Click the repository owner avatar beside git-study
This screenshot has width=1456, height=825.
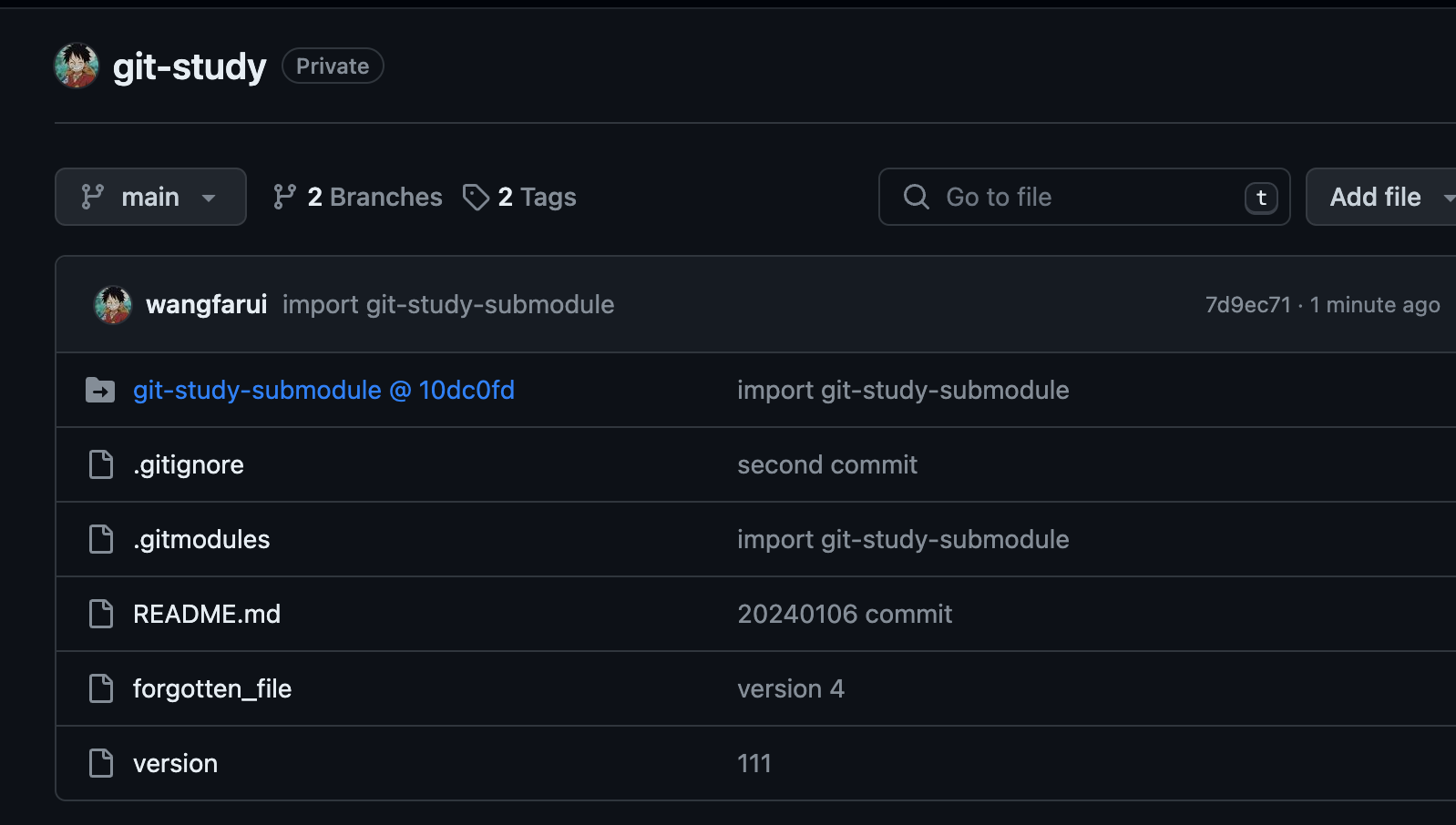[x=77, y=66]
